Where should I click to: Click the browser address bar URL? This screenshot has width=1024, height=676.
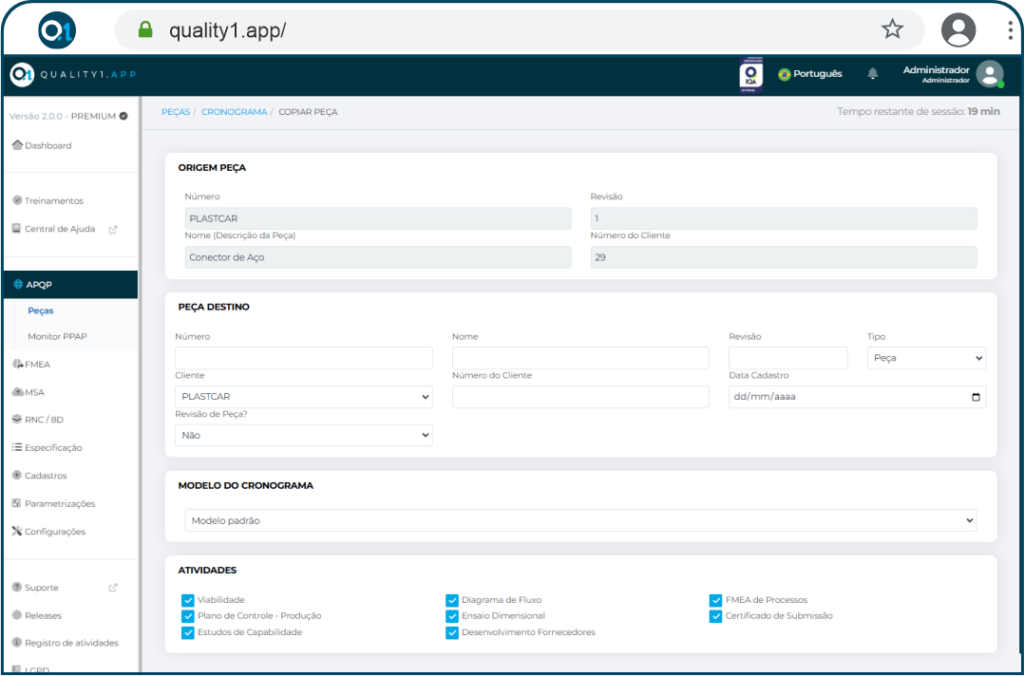227,30
